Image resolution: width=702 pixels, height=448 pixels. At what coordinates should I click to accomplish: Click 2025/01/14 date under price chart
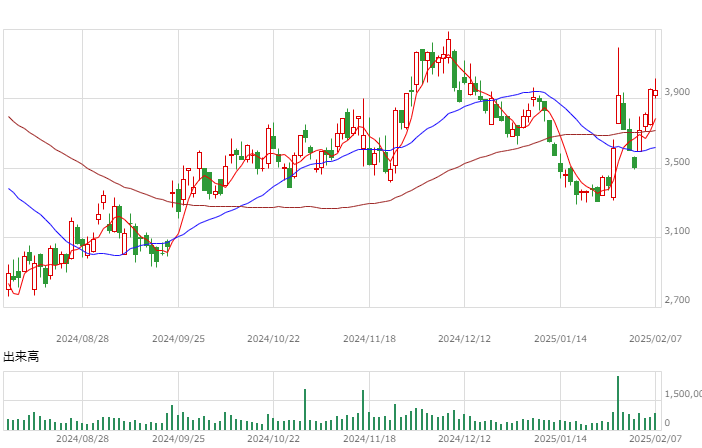[560, 339]
